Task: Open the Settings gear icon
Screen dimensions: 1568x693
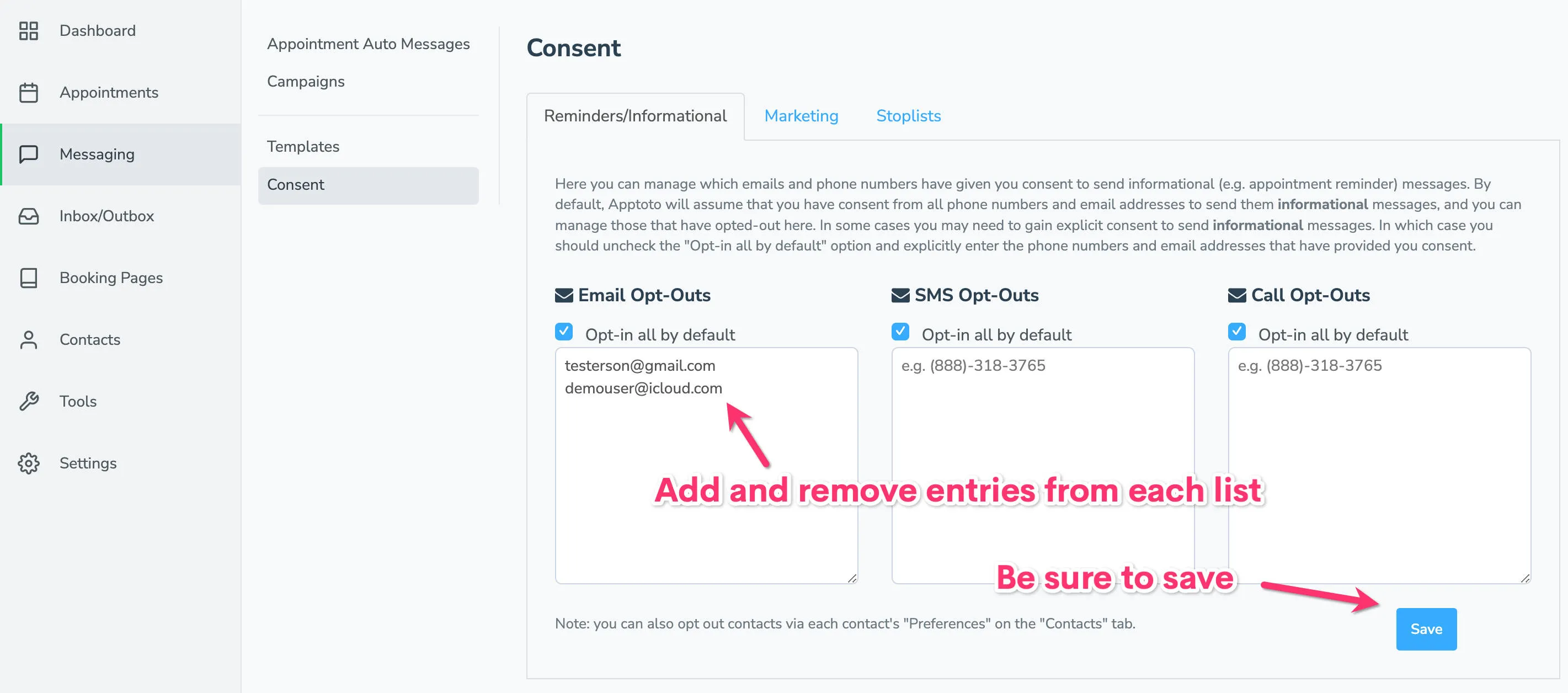Action: [28, 463]
